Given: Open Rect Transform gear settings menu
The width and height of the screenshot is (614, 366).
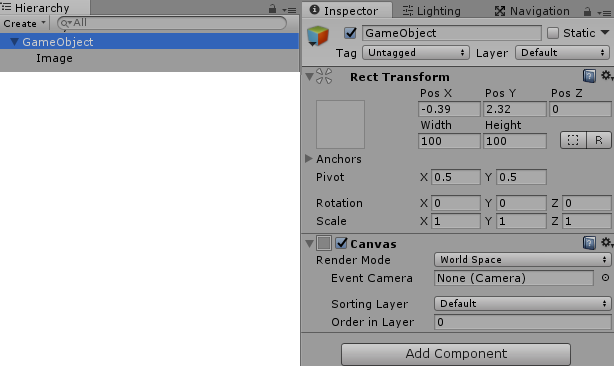Looking at the screenshot, I should [607, 76].
